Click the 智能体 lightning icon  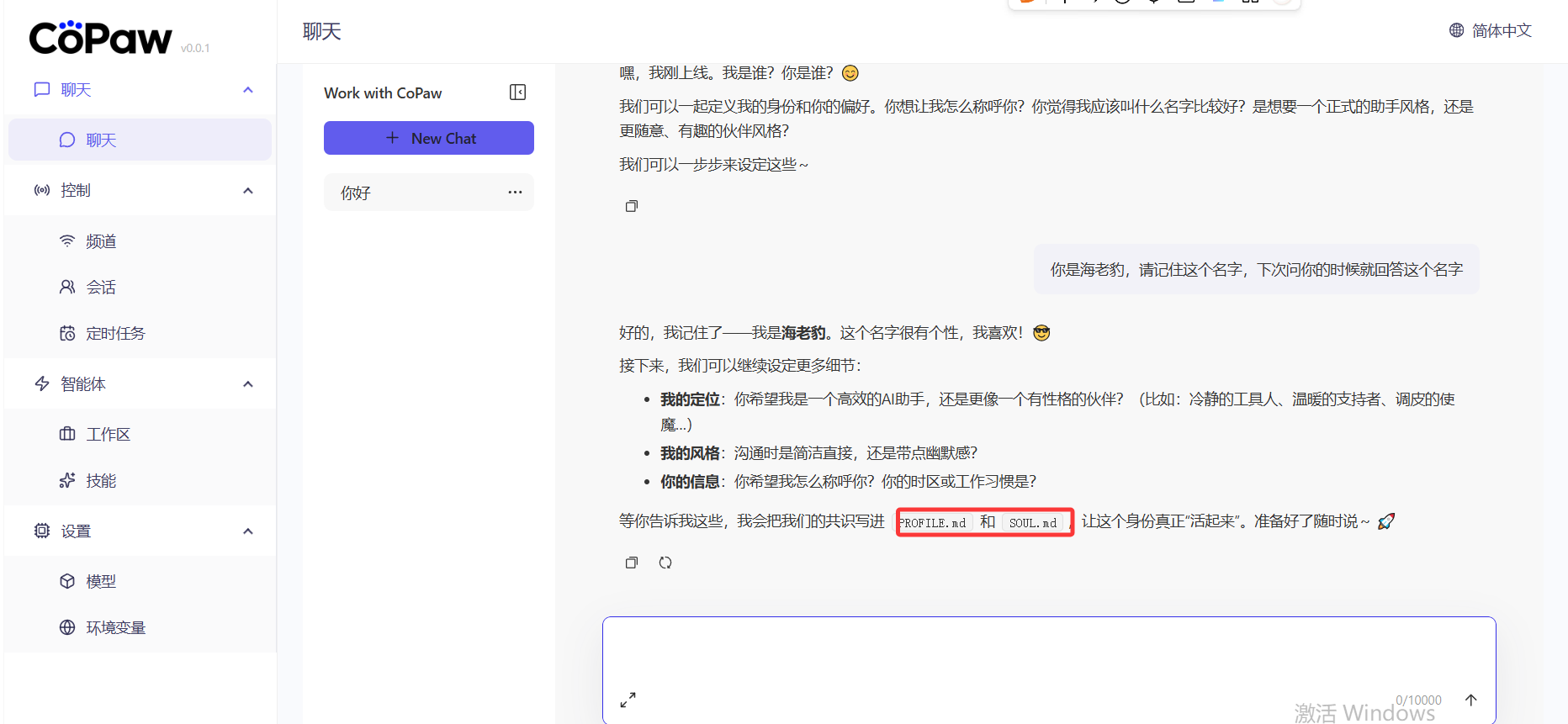point(42,383)
